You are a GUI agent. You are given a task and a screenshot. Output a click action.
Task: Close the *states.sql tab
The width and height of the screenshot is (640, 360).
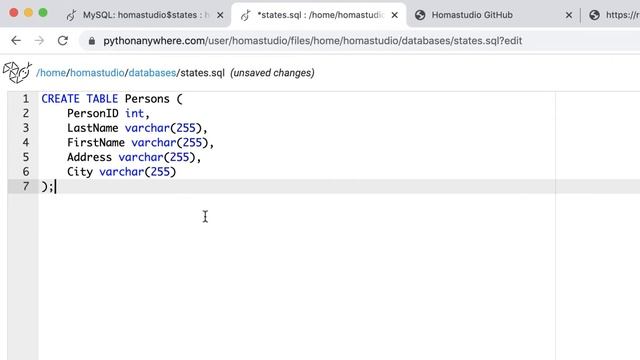tap(395, 15)
